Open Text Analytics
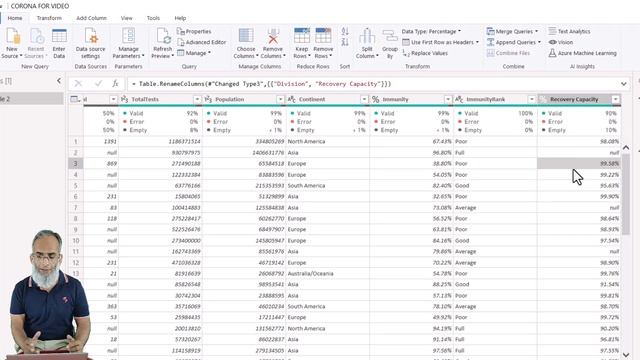The width and height of the screenshot is (640, 360). [x=569, y=31]
